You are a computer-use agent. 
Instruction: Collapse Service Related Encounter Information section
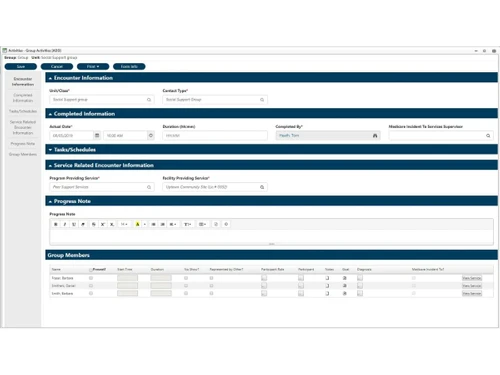[x=271, y=165]
